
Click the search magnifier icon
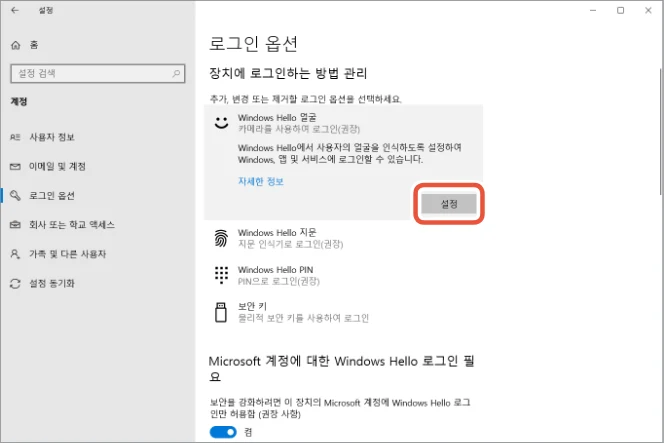click(x=176, y=73)
